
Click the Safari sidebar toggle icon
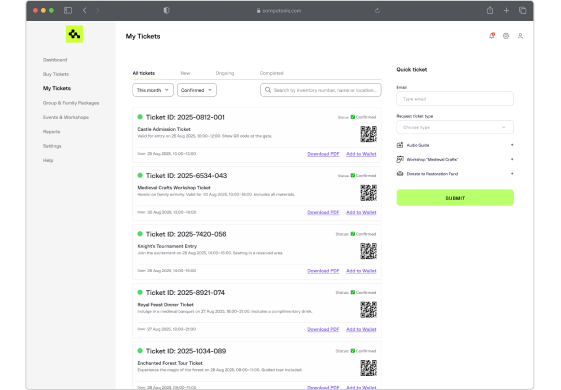point(68,10)
